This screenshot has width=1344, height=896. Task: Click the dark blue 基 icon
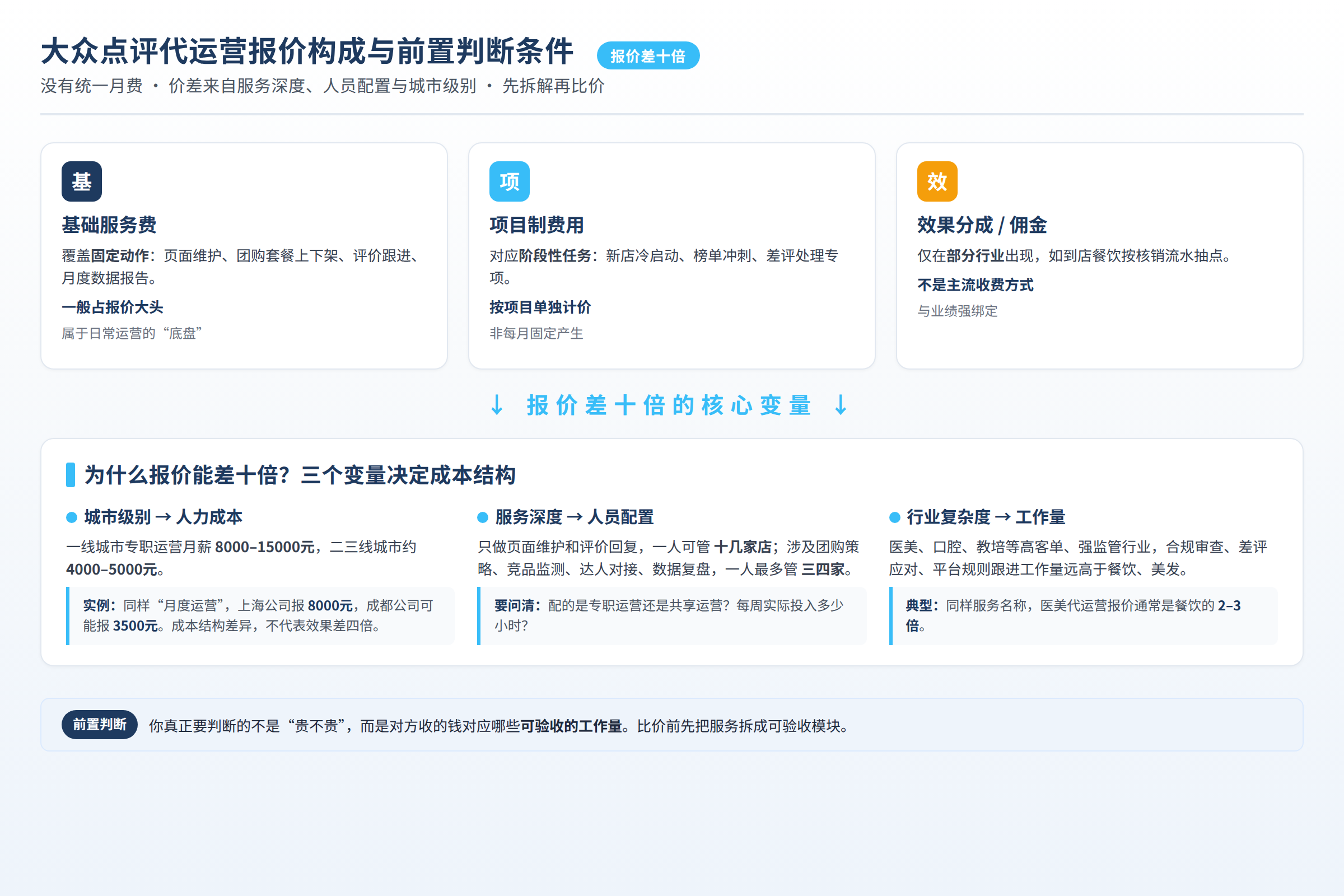tap(82, 181)
